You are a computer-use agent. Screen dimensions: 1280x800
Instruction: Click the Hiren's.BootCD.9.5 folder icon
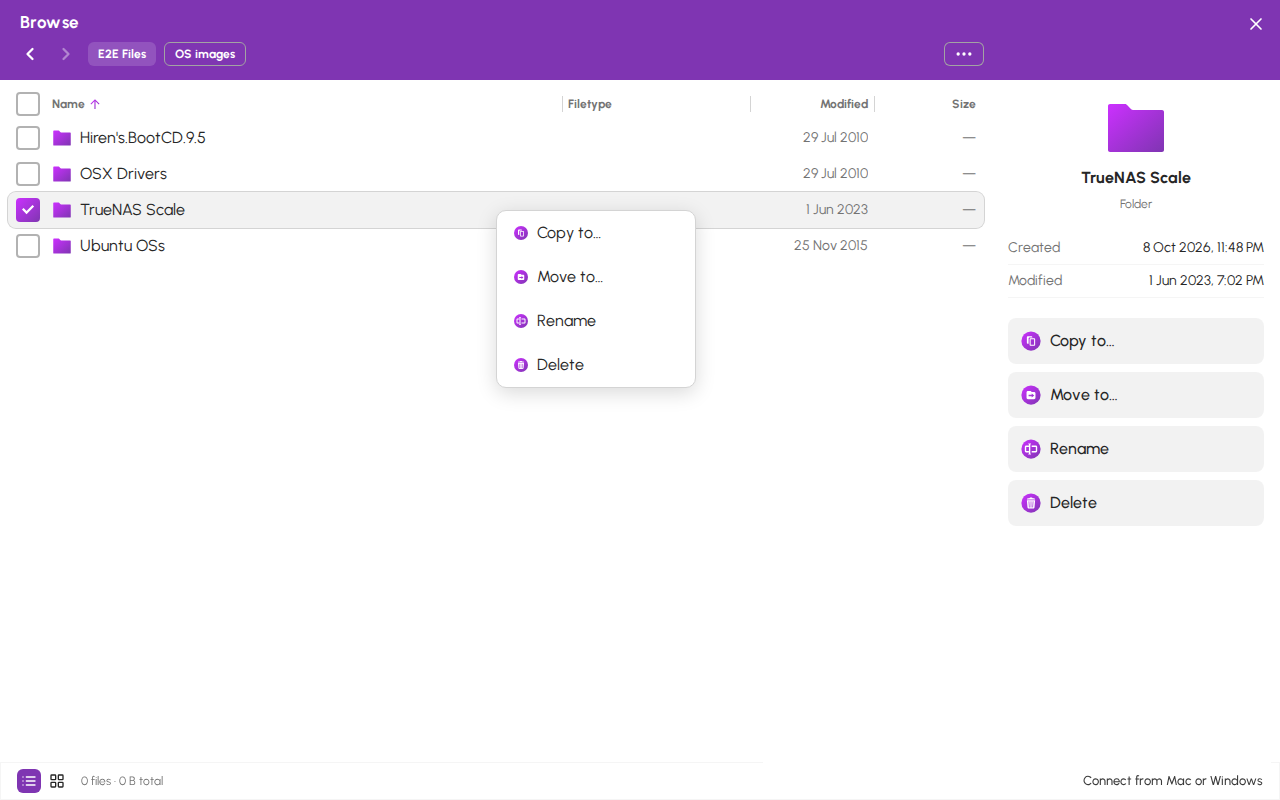coord(62,138)
